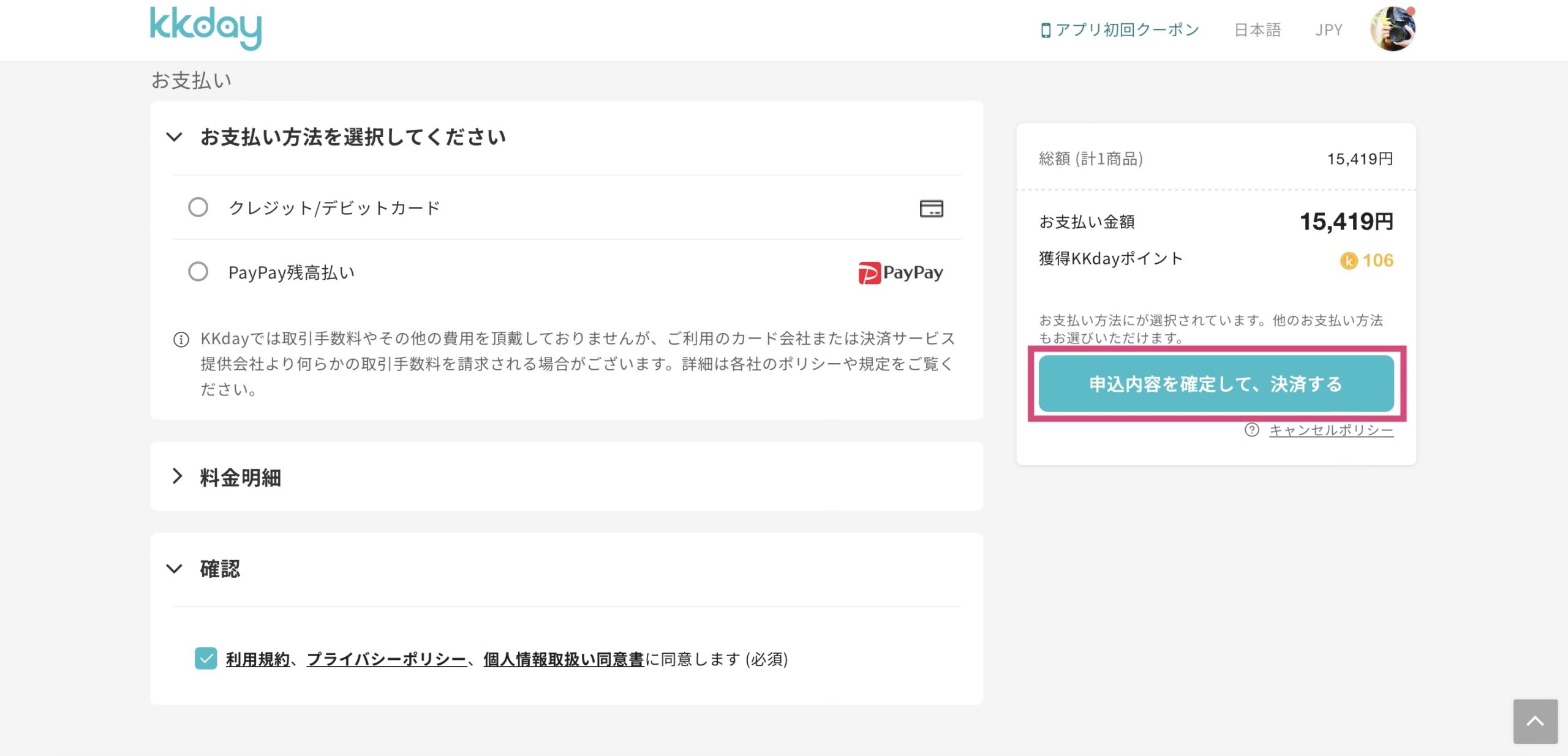Click the KKday logo

pyautogui.click(x=206, y=28)
